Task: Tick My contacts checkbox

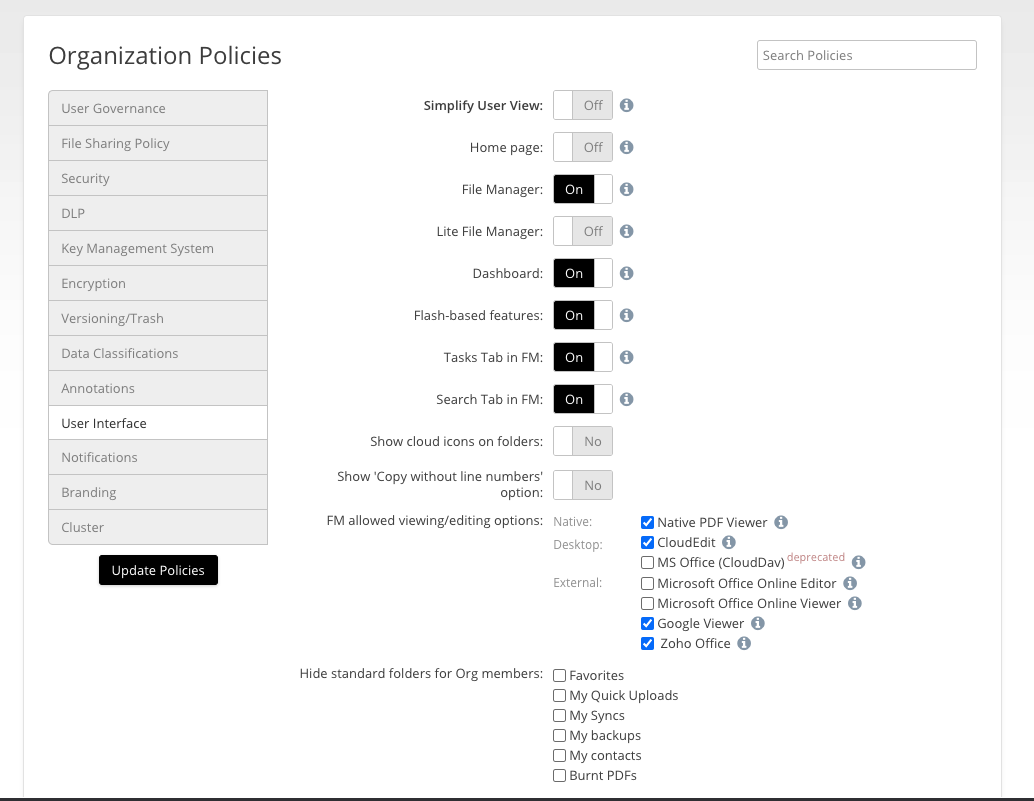Action: pyautogui.click(x=559, y=756)
